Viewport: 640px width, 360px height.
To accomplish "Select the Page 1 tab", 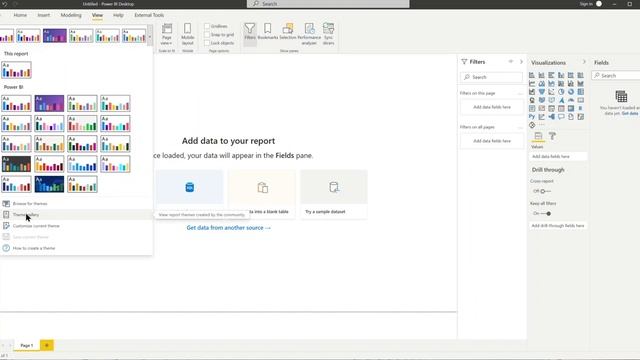I will [27, 345].
